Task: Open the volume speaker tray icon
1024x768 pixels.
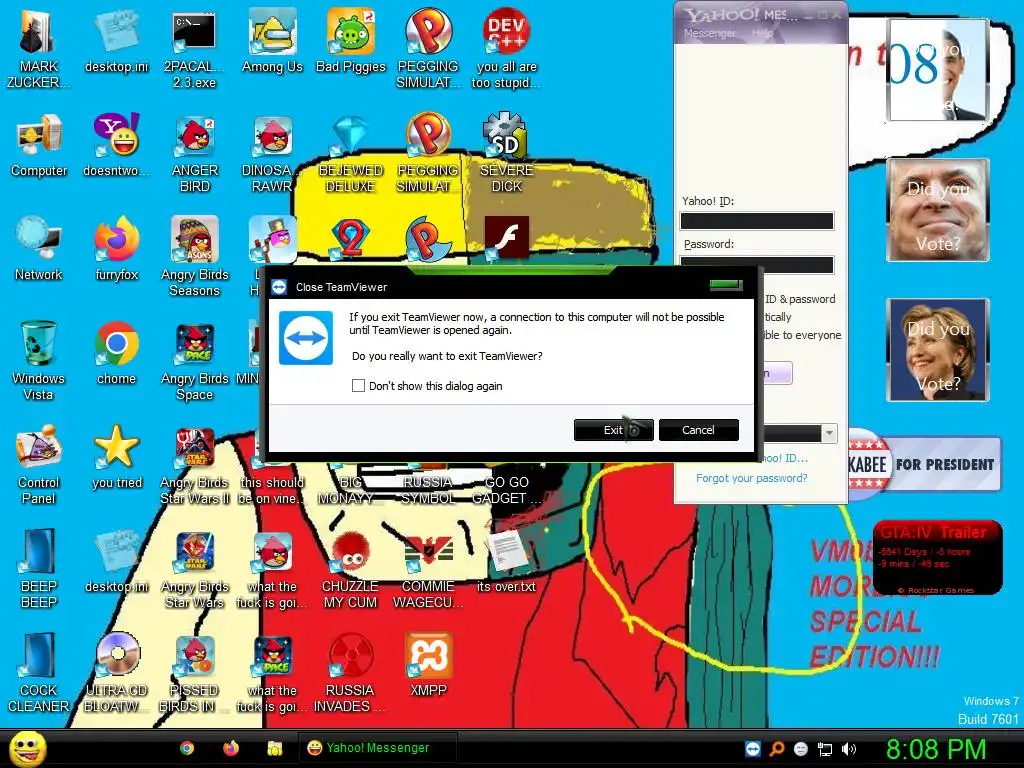Action: click(x=849, y=749)
